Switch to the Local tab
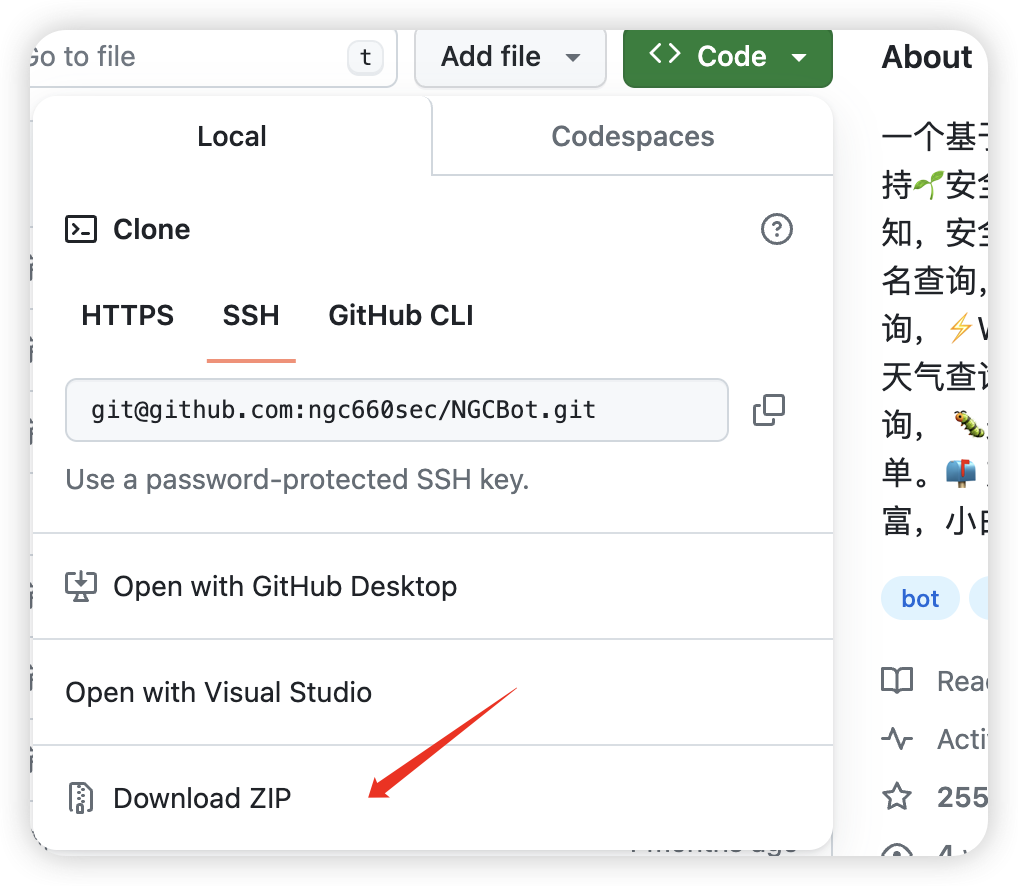 232,136
